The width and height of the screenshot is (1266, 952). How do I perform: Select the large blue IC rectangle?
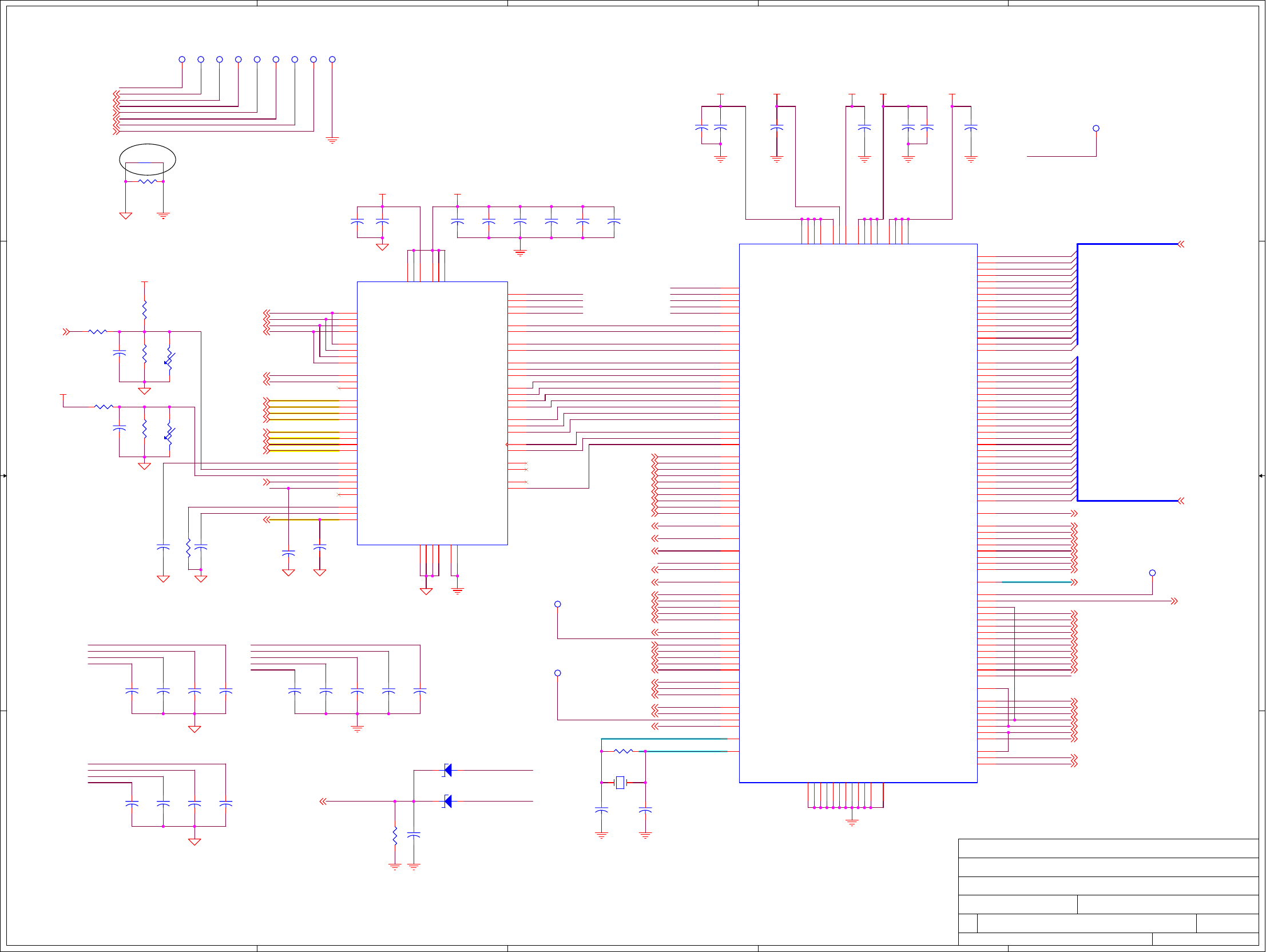[858, 513]
